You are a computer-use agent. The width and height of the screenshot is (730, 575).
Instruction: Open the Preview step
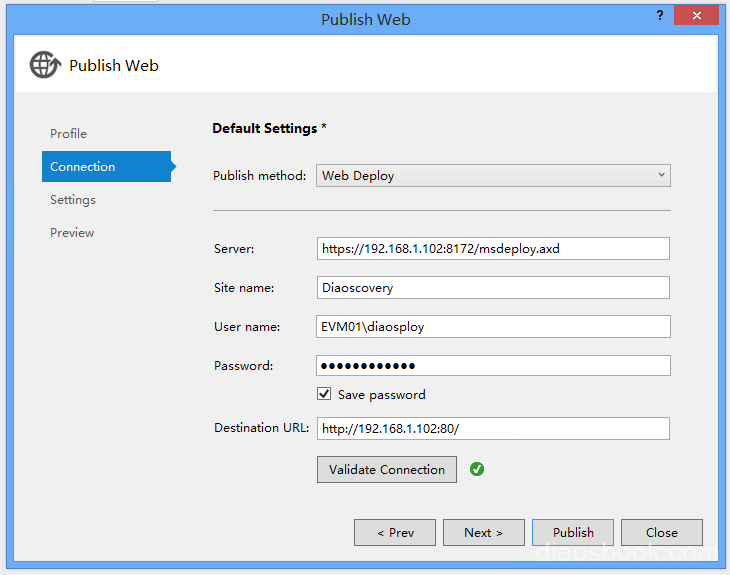pos(72,232)
